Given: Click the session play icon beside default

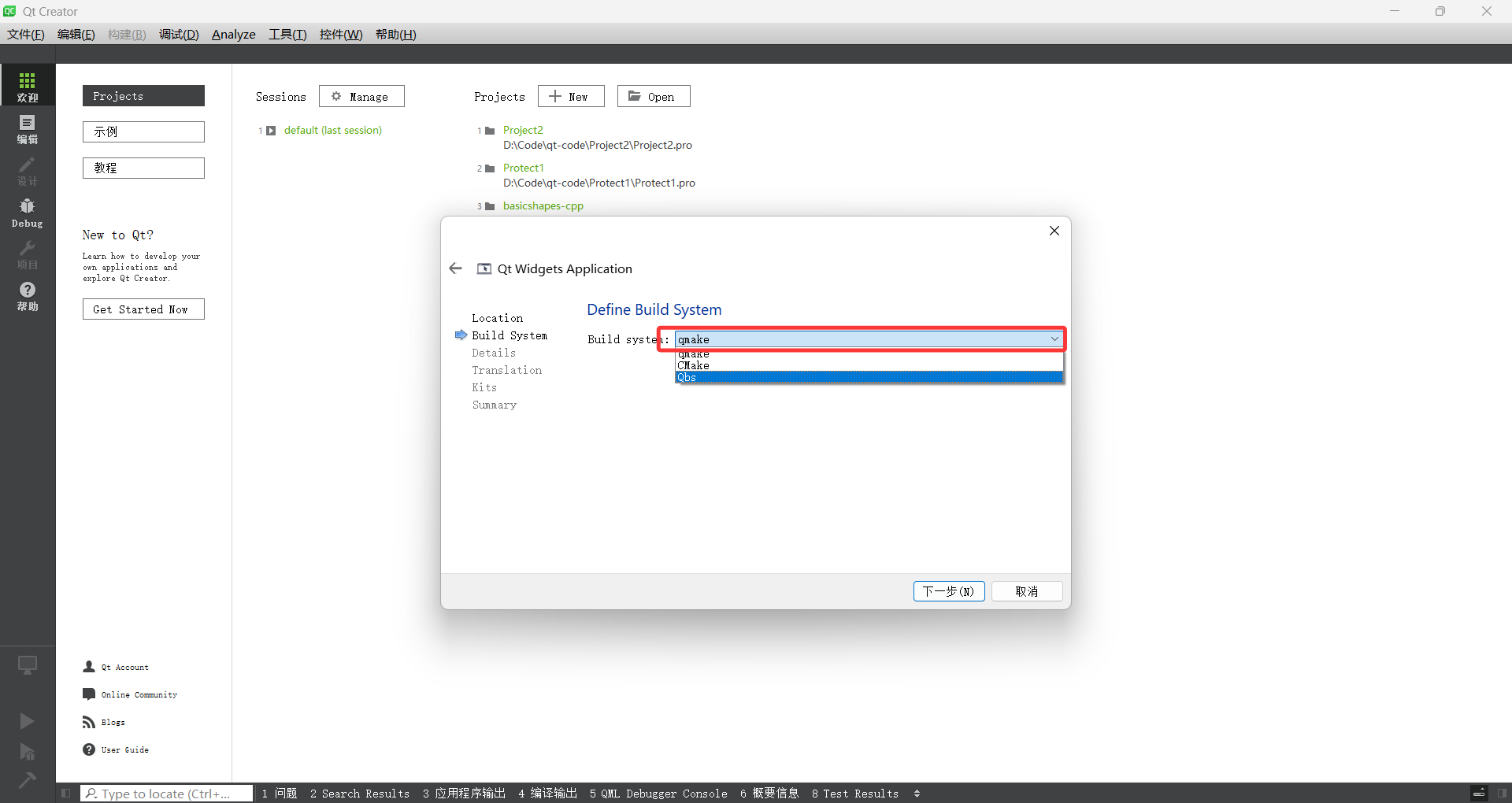Looking at the screenshot, I should 271,131.
